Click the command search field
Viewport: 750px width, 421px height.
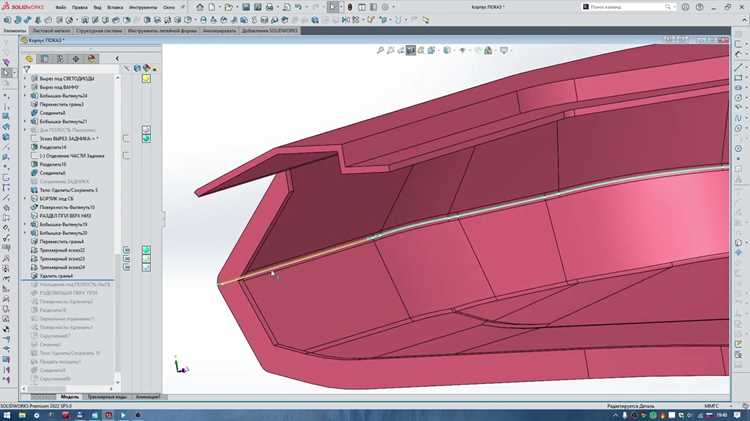tap(628, 7)
